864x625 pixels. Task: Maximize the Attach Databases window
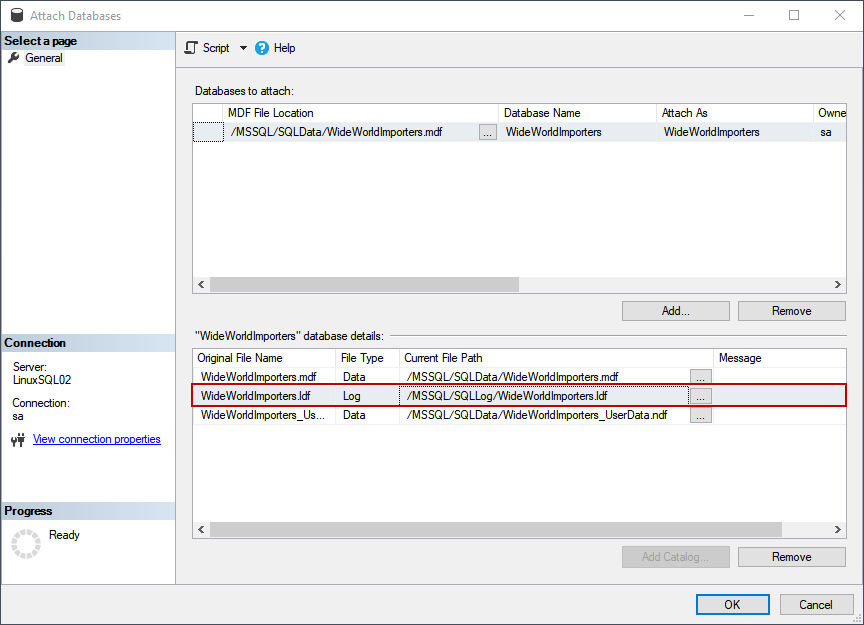point(793,15)
